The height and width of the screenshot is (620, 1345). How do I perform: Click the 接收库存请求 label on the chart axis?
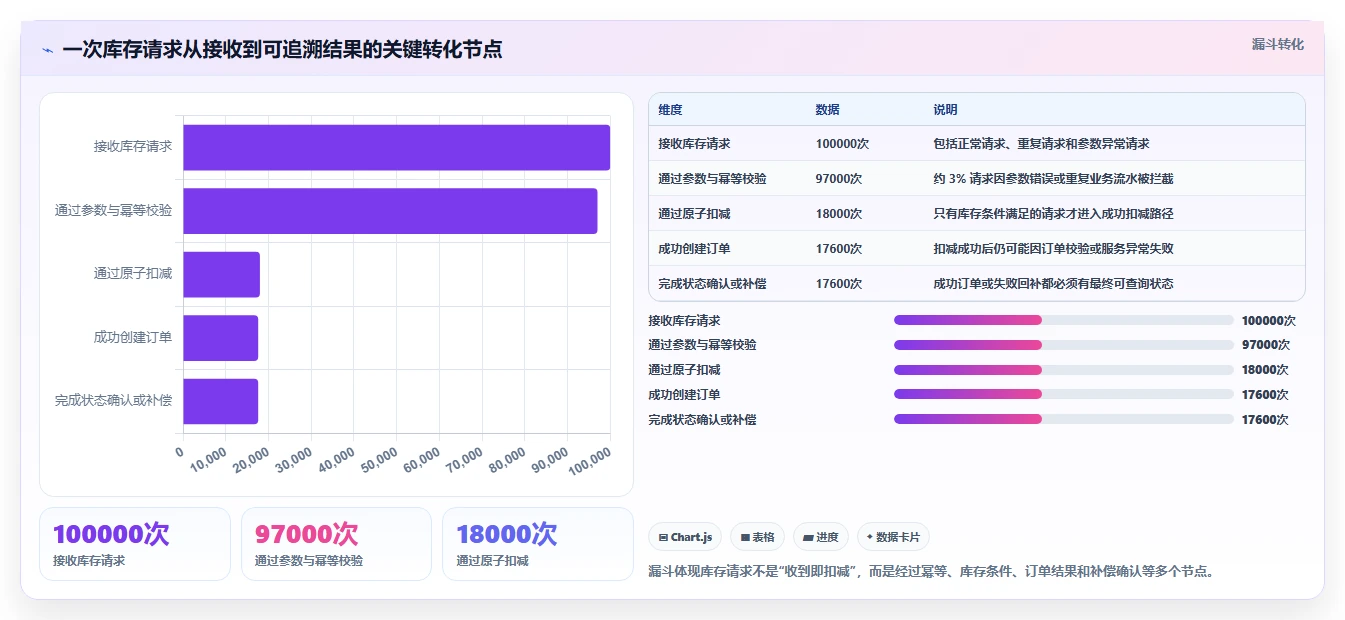pos(133,147)
